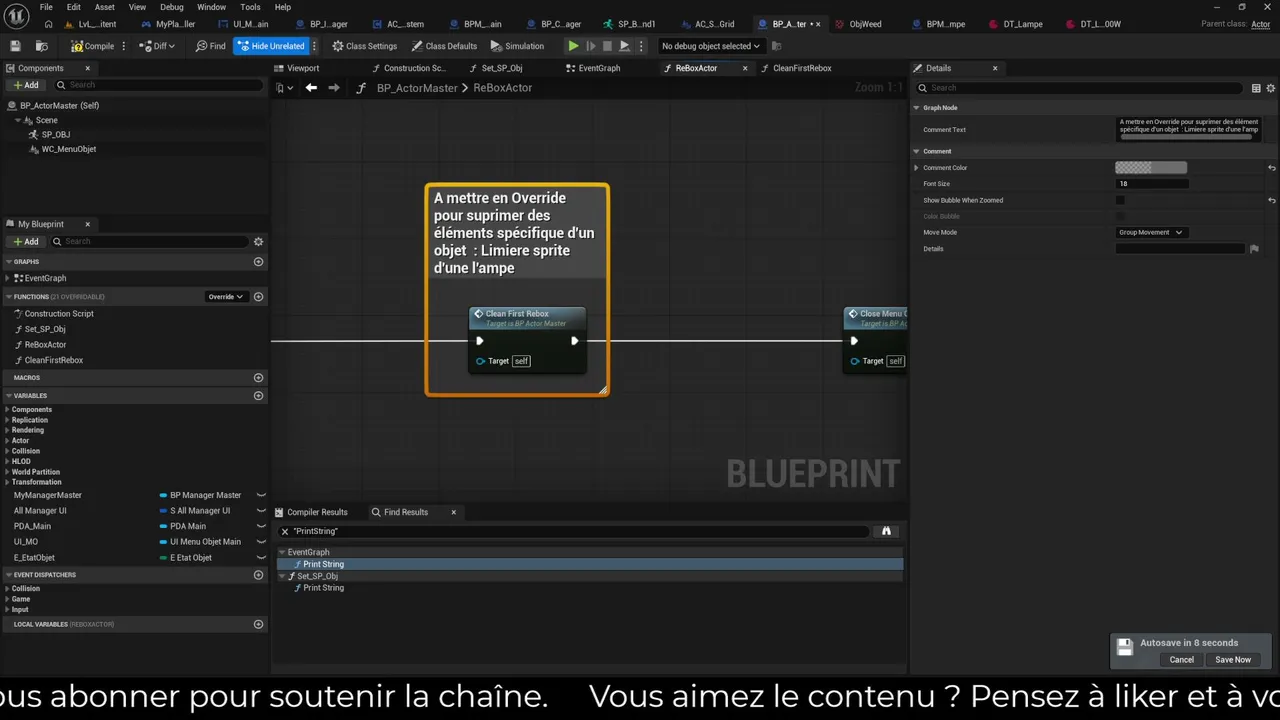
Task: Toggle visibility of All Manager UI variable
Action: (x=261, y=511)
